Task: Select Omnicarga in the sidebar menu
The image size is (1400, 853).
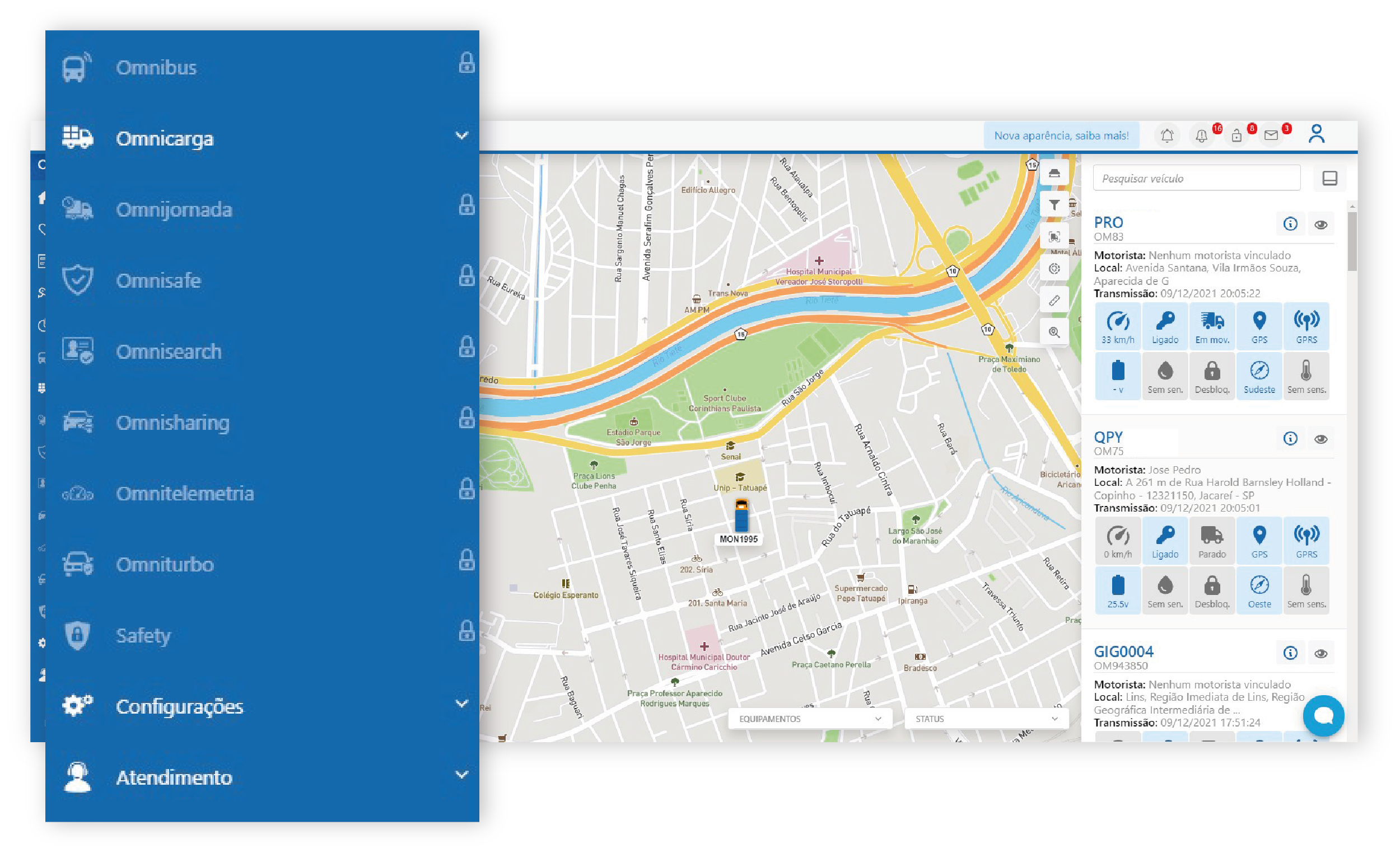Action: click(165, 139)
